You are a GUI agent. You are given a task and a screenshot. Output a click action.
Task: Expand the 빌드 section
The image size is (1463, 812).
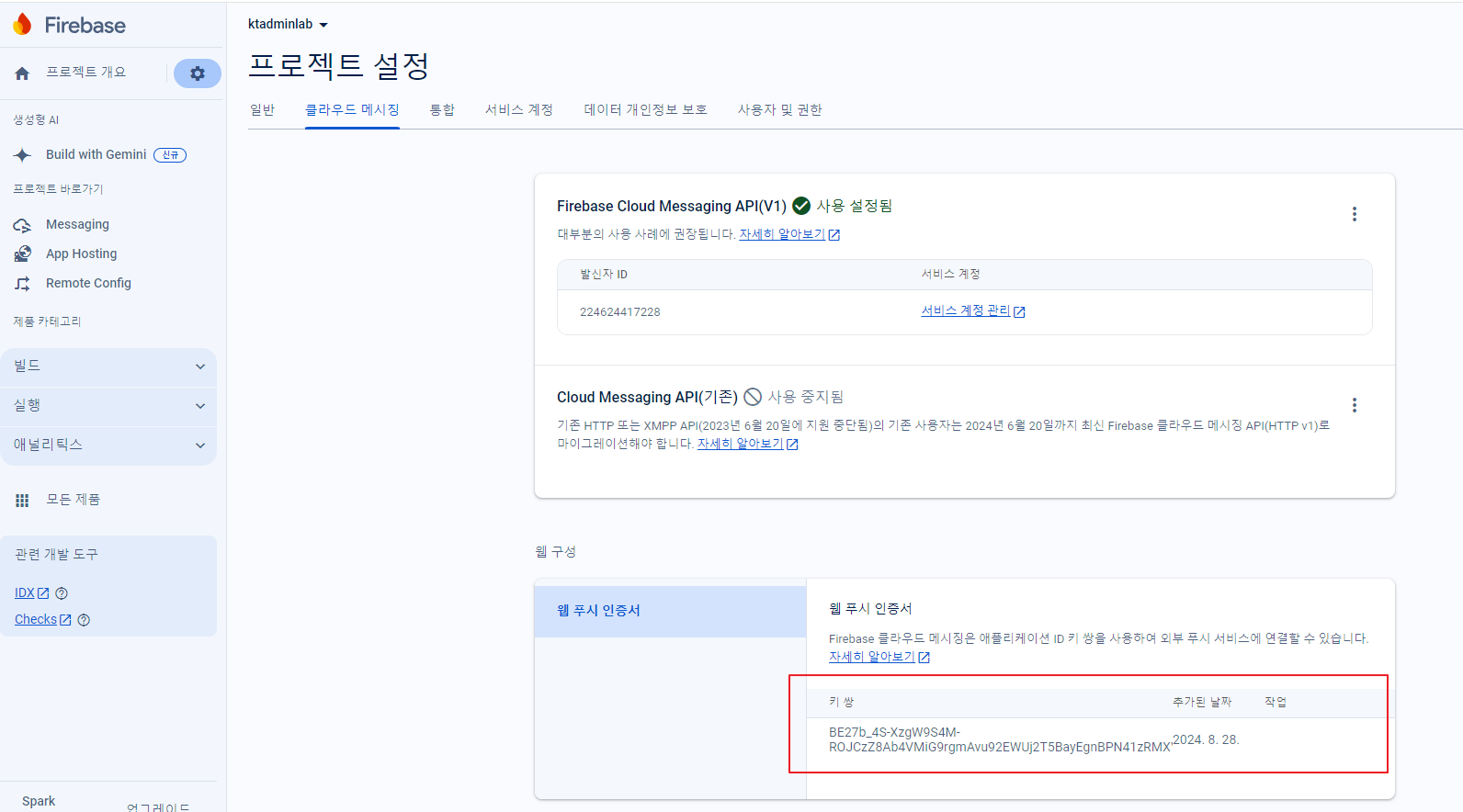point(108,367)
